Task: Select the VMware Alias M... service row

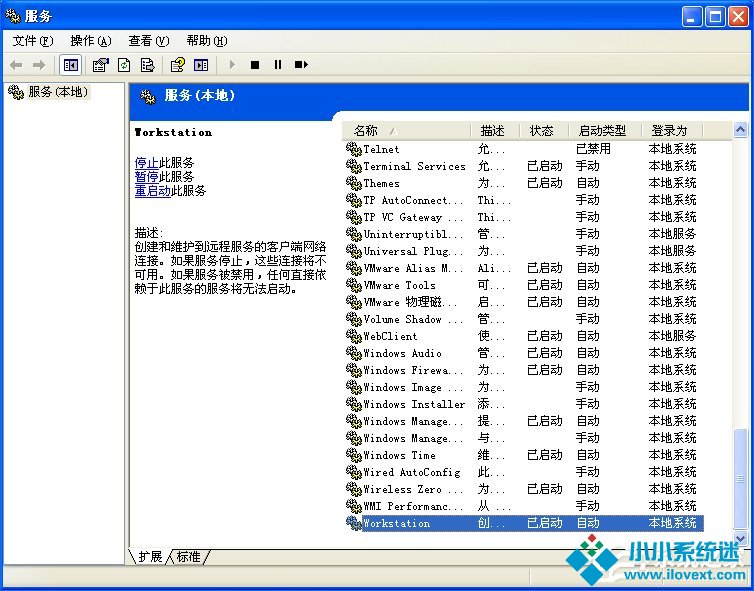Action: click(x=524, y=268)
